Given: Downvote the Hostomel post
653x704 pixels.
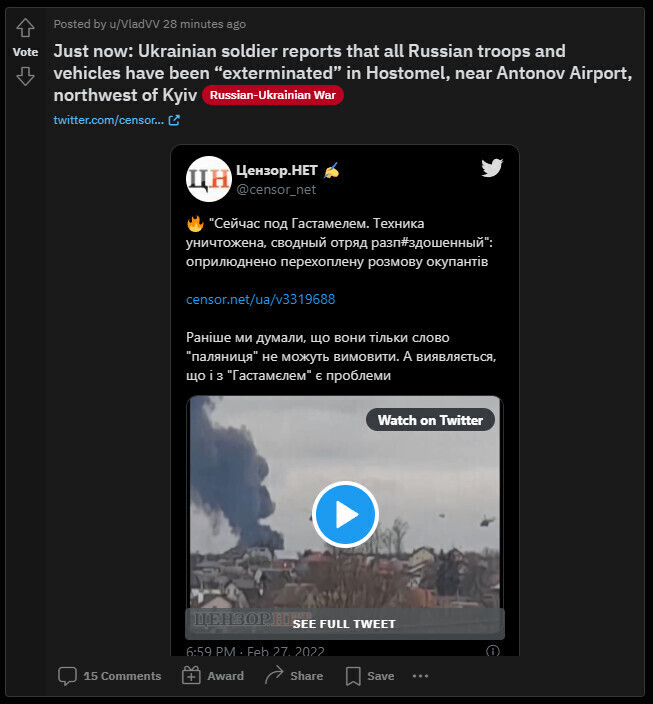Looking at the screenshot, I should pyautogui.click(x=25, y=76).
